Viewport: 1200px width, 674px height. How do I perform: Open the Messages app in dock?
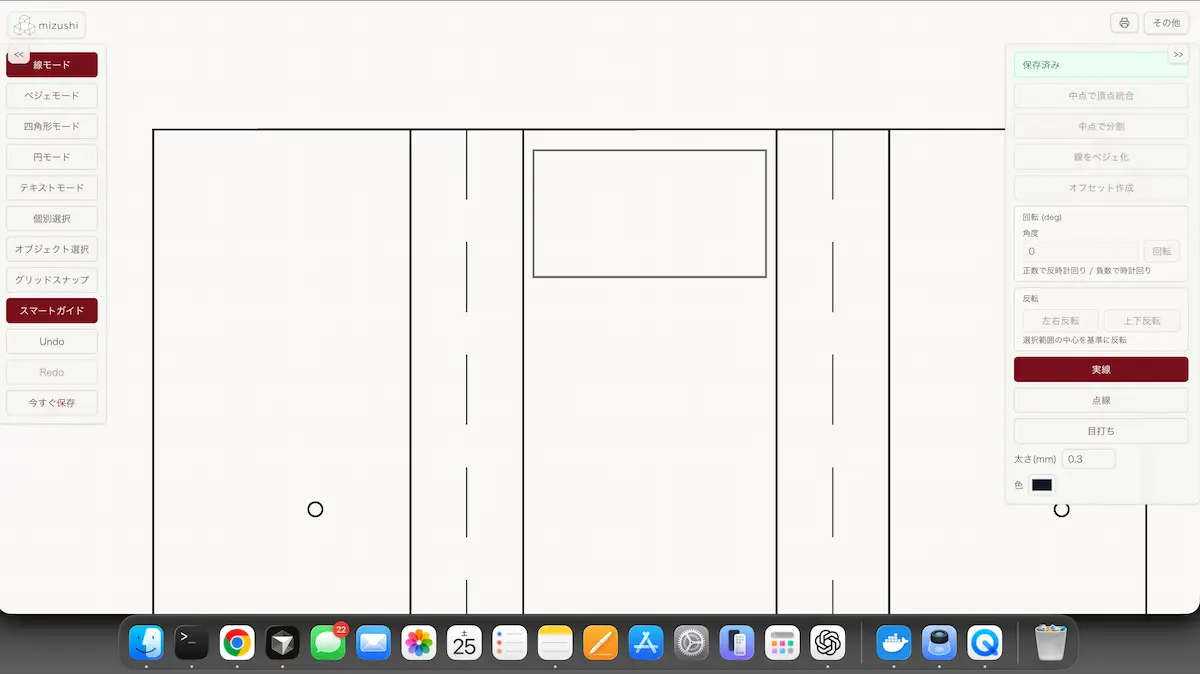(328, 642)
